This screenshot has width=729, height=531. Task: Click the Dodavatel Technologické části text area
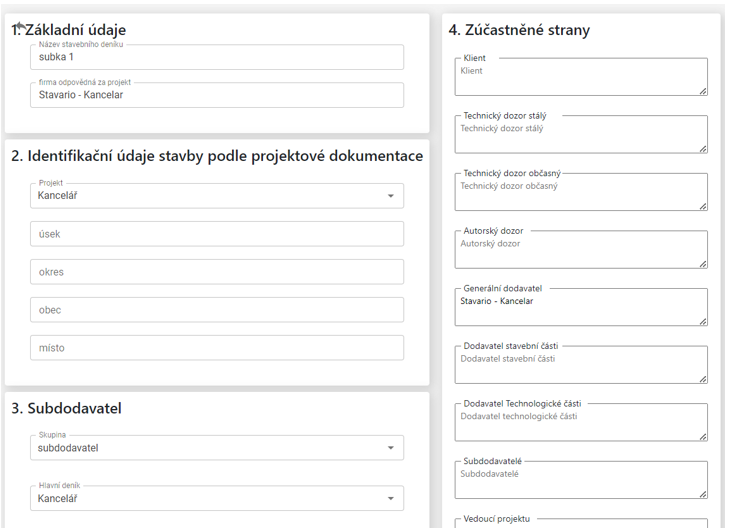tap(580, 423)
